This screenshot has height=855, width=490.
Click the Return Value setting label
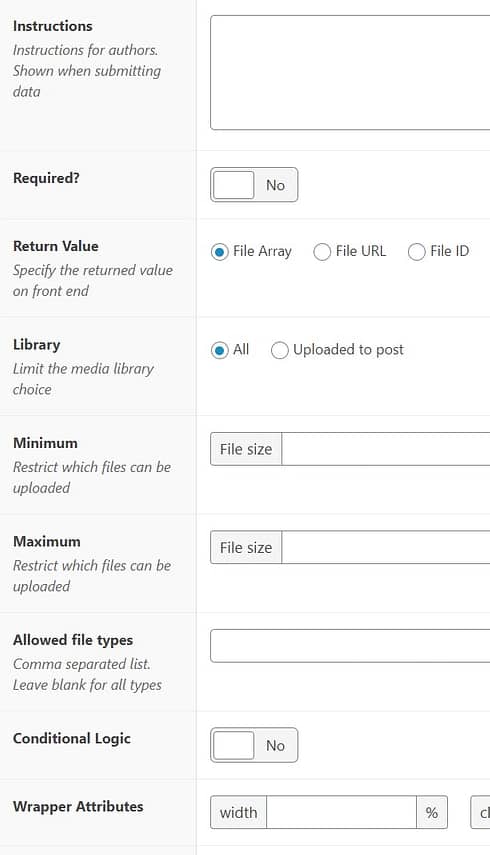coord(56,246)
